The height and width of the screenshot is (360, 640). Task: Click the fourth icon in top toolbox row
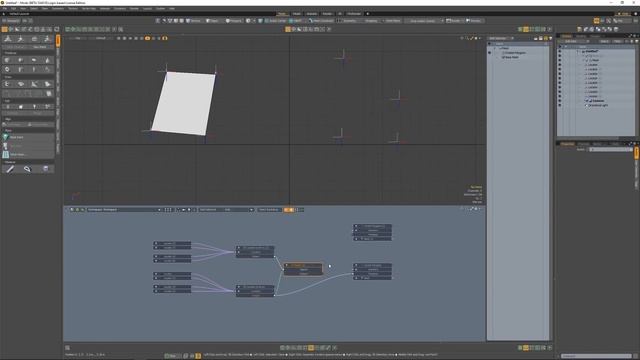coord(47,39)
